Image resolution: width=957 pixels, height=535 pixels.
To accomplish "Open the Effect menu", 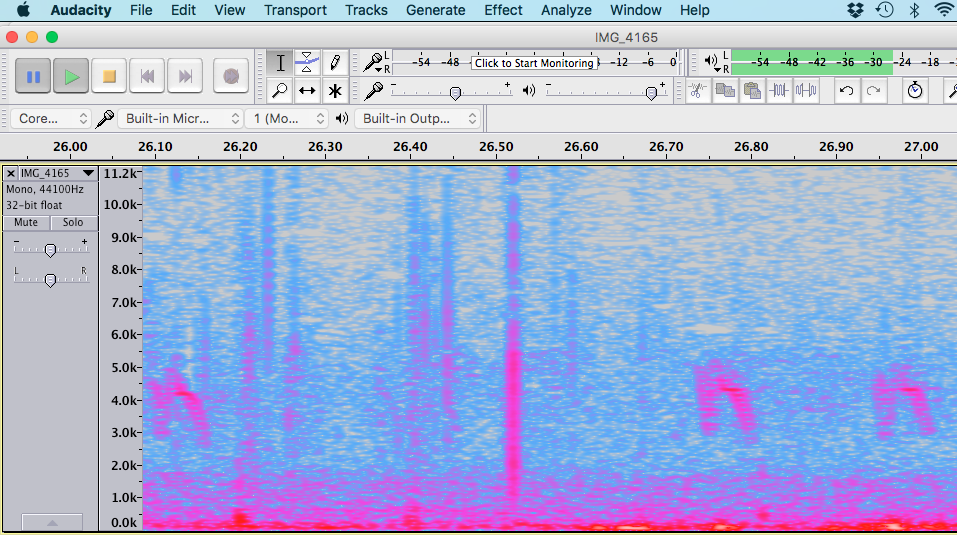I will [x=503, y=10].
